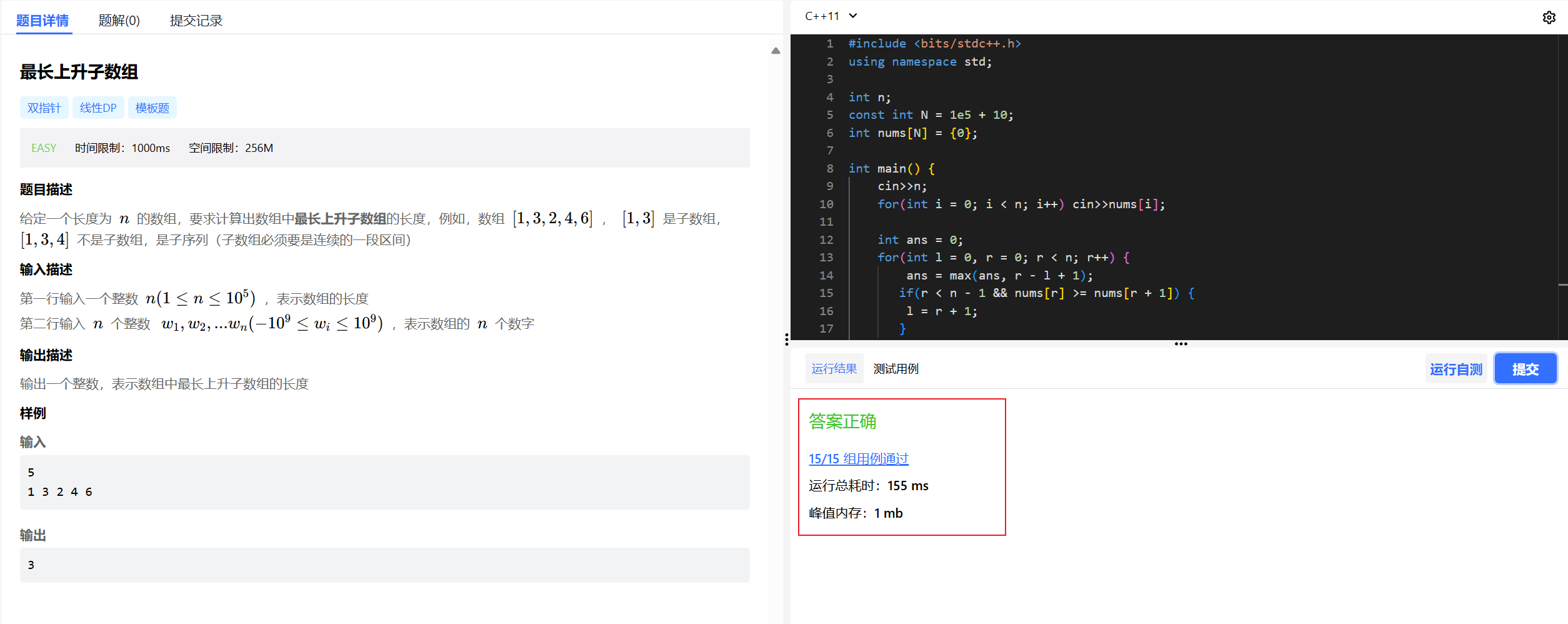
Task: Click the vertical panel divider drag handle
Action: click(x=786, y=340)
